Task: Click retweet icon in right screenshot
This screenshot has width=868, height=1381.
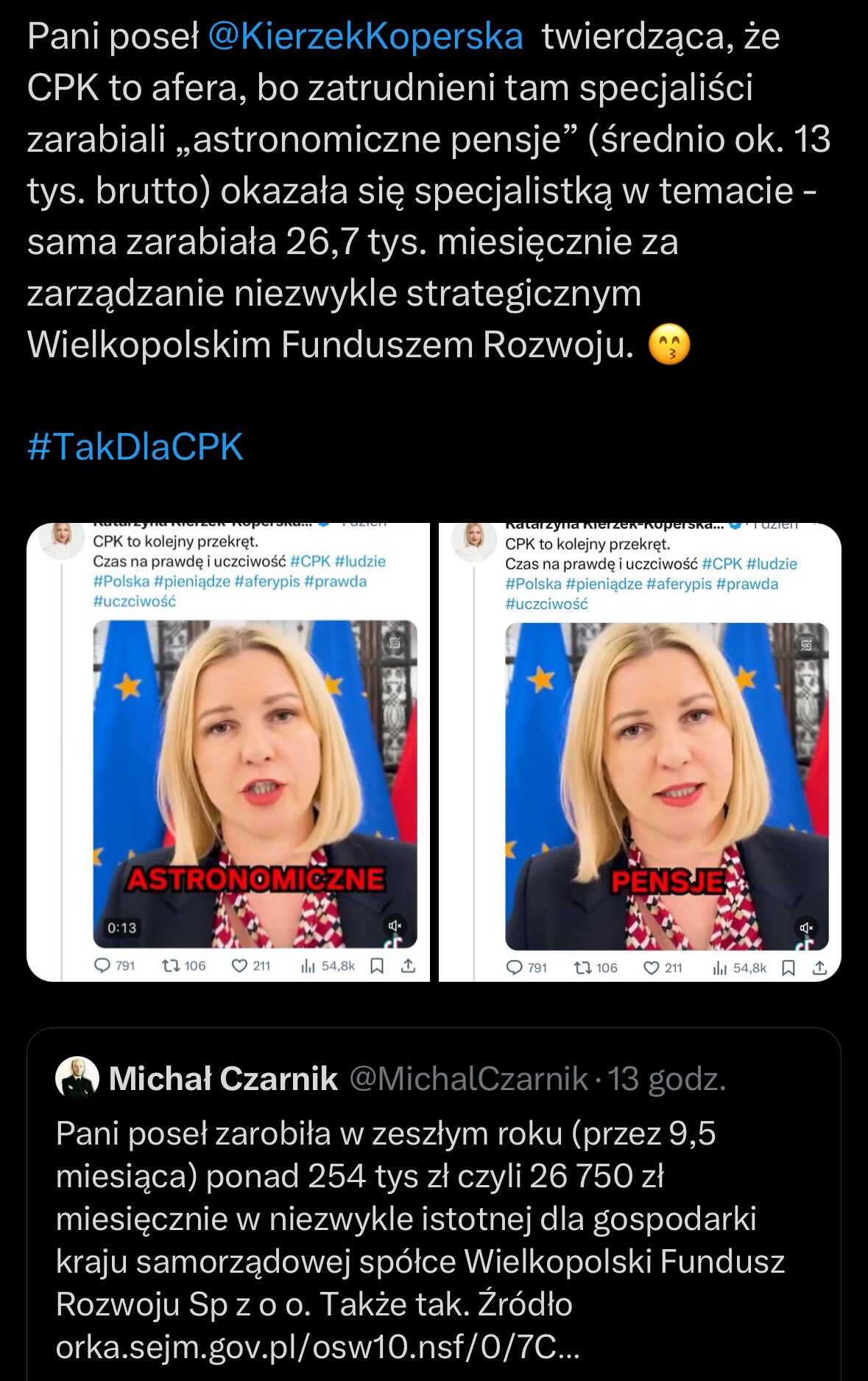Action: click(582, 968)
